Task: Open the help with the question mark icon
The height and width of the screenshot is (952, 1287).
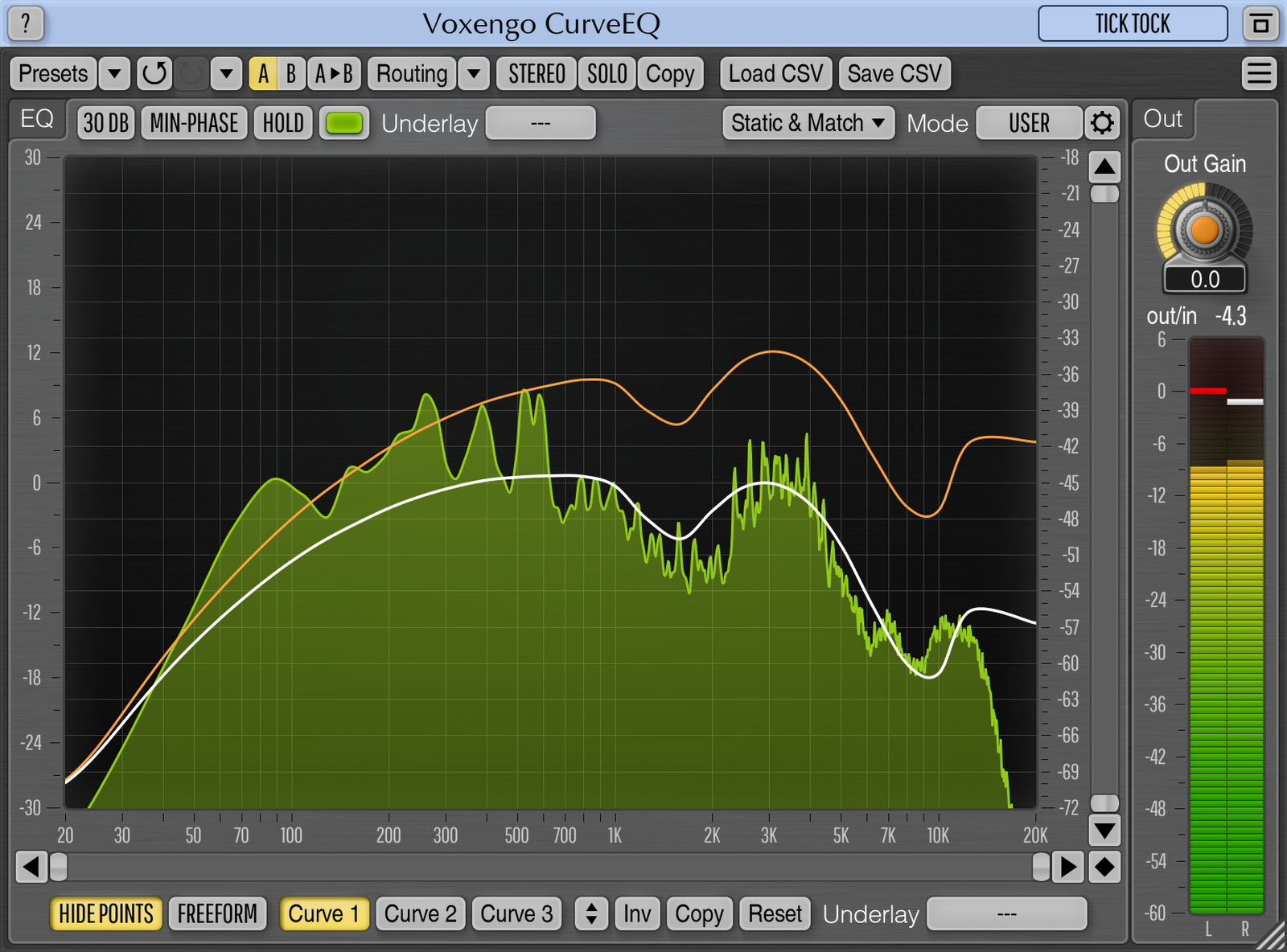Action: 25,23
